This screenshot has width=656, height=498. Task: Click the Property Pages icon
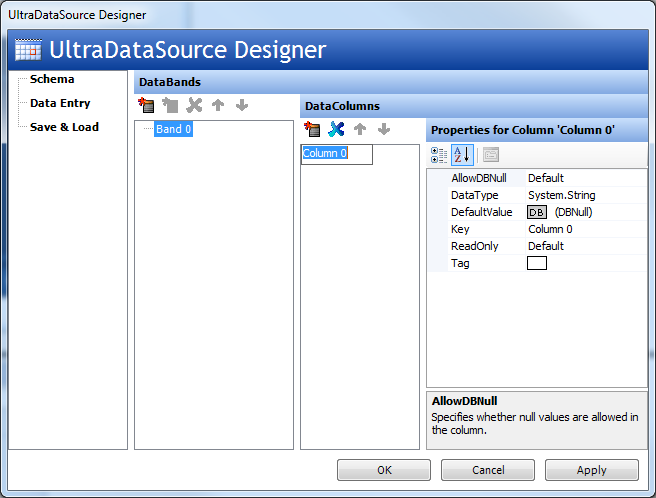coord(491,155)
